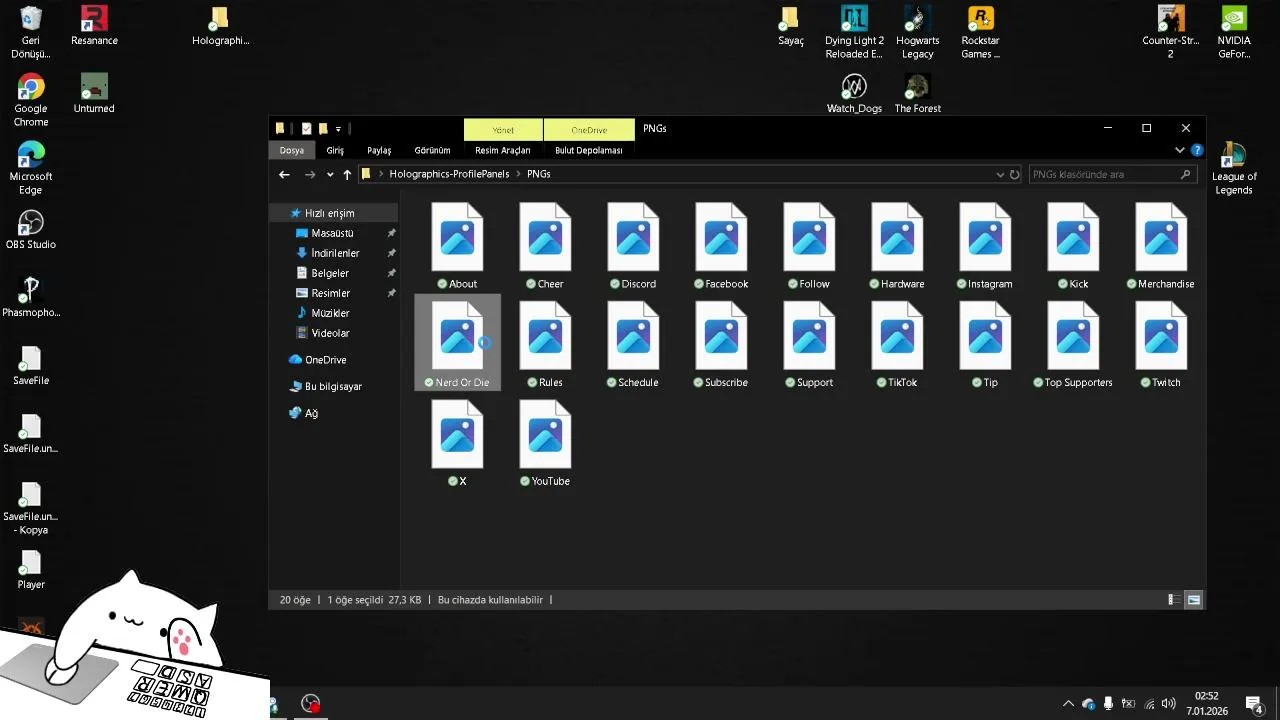Viewport: 1280px width, 720px height.
Task: Refresh the PNGs folder view
Action: 1014,174
